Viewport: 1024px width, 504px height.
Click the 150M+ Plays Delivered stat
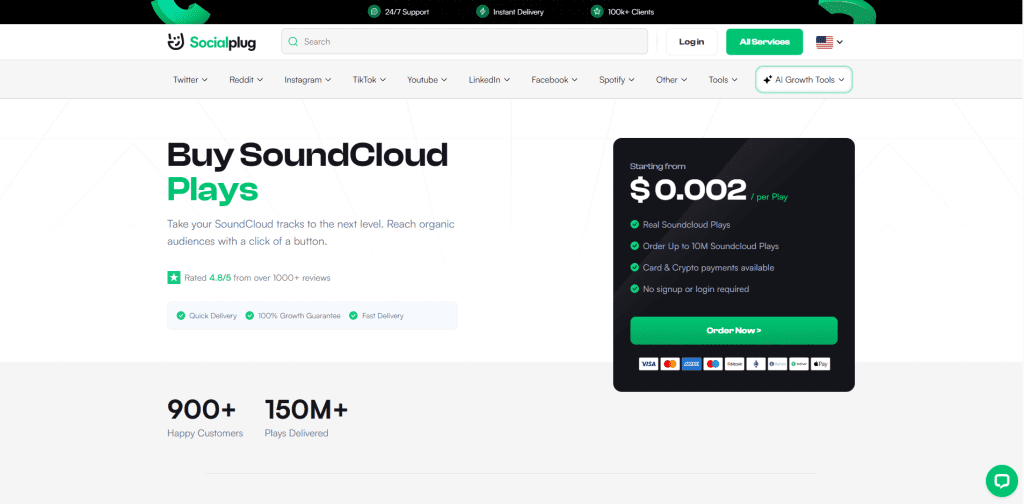tap(306, 417)
